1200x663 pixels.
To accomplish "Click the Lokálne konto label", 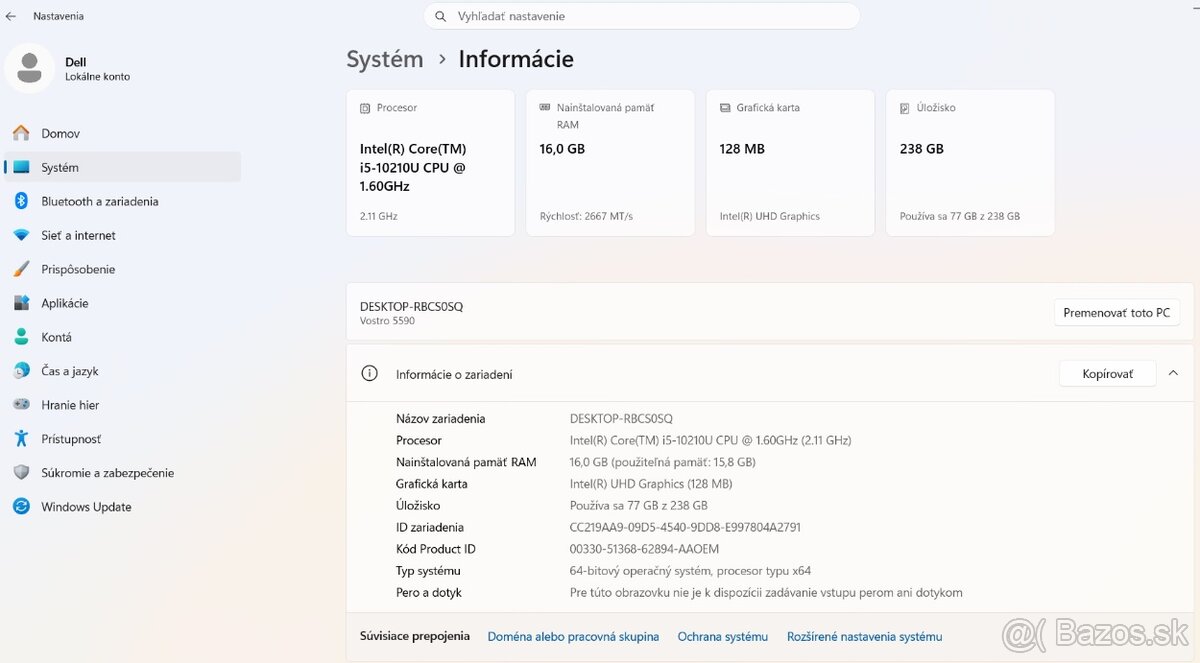I will tap(98, 77).
